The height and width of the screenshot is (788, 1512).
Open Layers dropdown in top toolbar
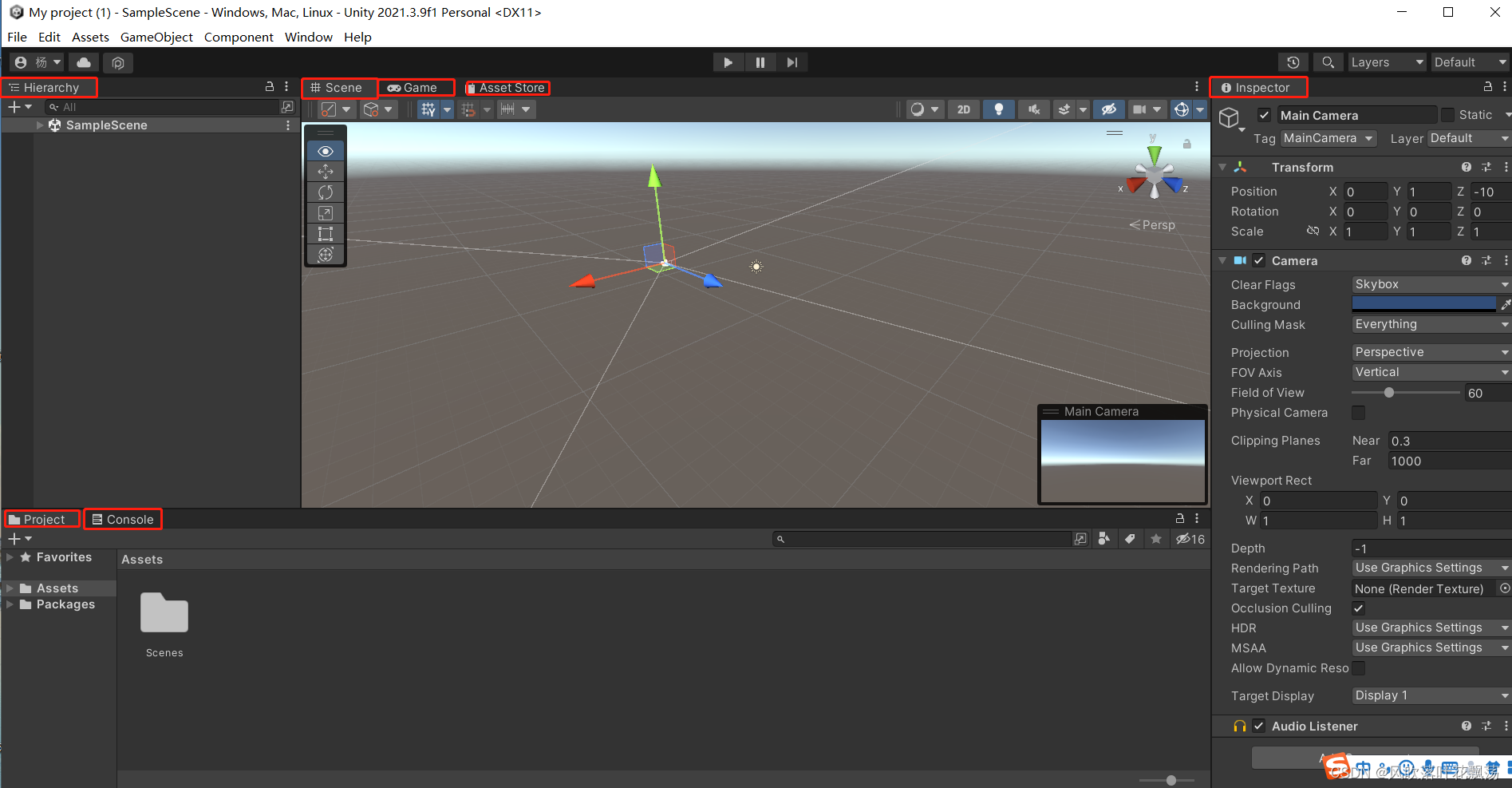click(1387, 62)
